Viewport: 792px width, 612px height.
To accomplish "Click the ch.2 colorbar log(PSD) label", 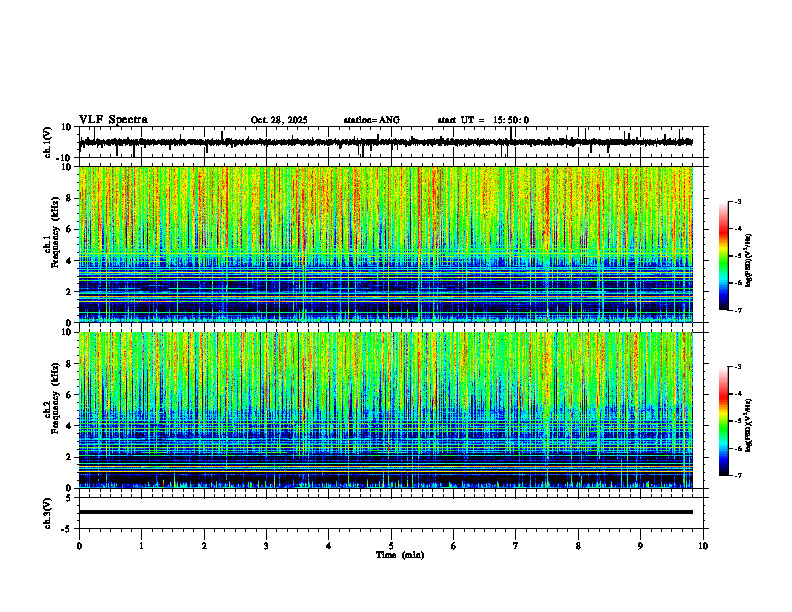I will [x=750, y=425].
